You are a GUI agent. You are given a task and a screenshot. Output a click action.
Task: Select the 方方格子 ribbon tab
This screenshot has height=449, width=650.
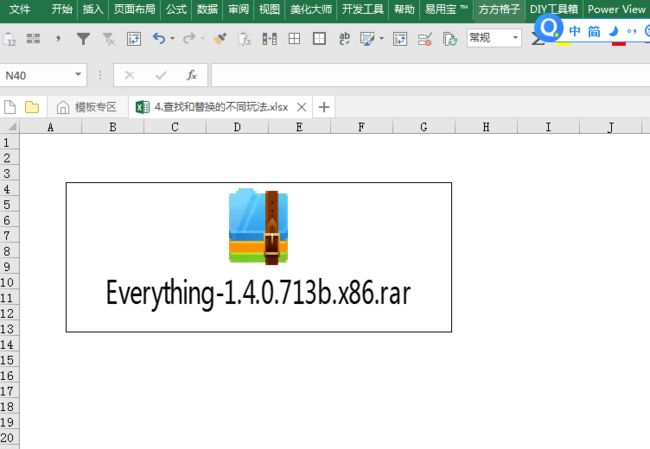499,9
